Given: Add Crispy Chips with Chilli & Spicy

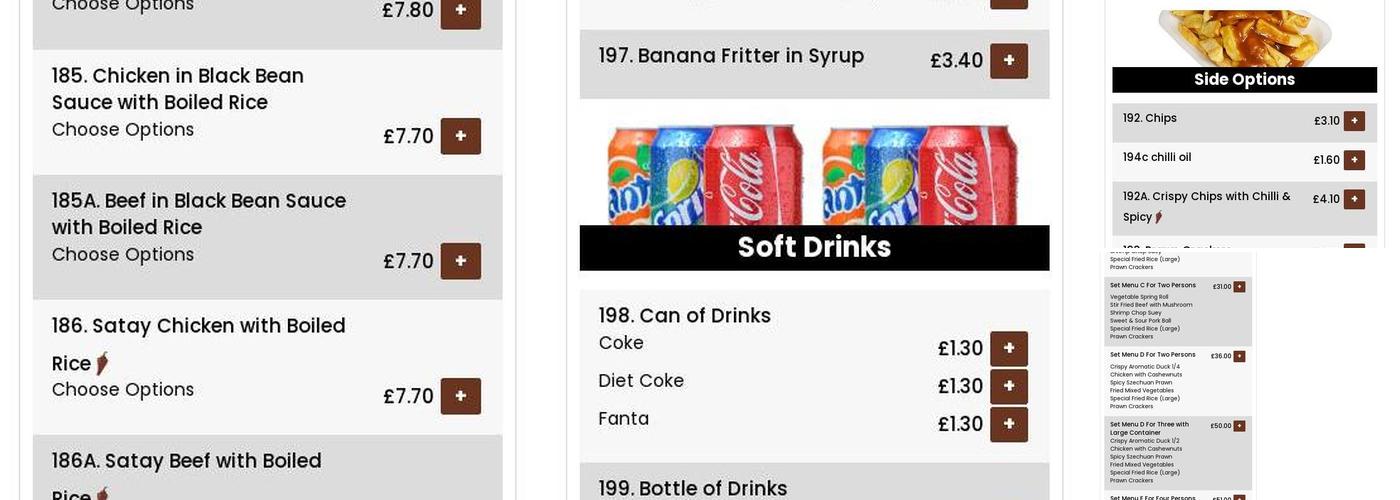Looking at the screenshot, I should tap(1354, 199).
